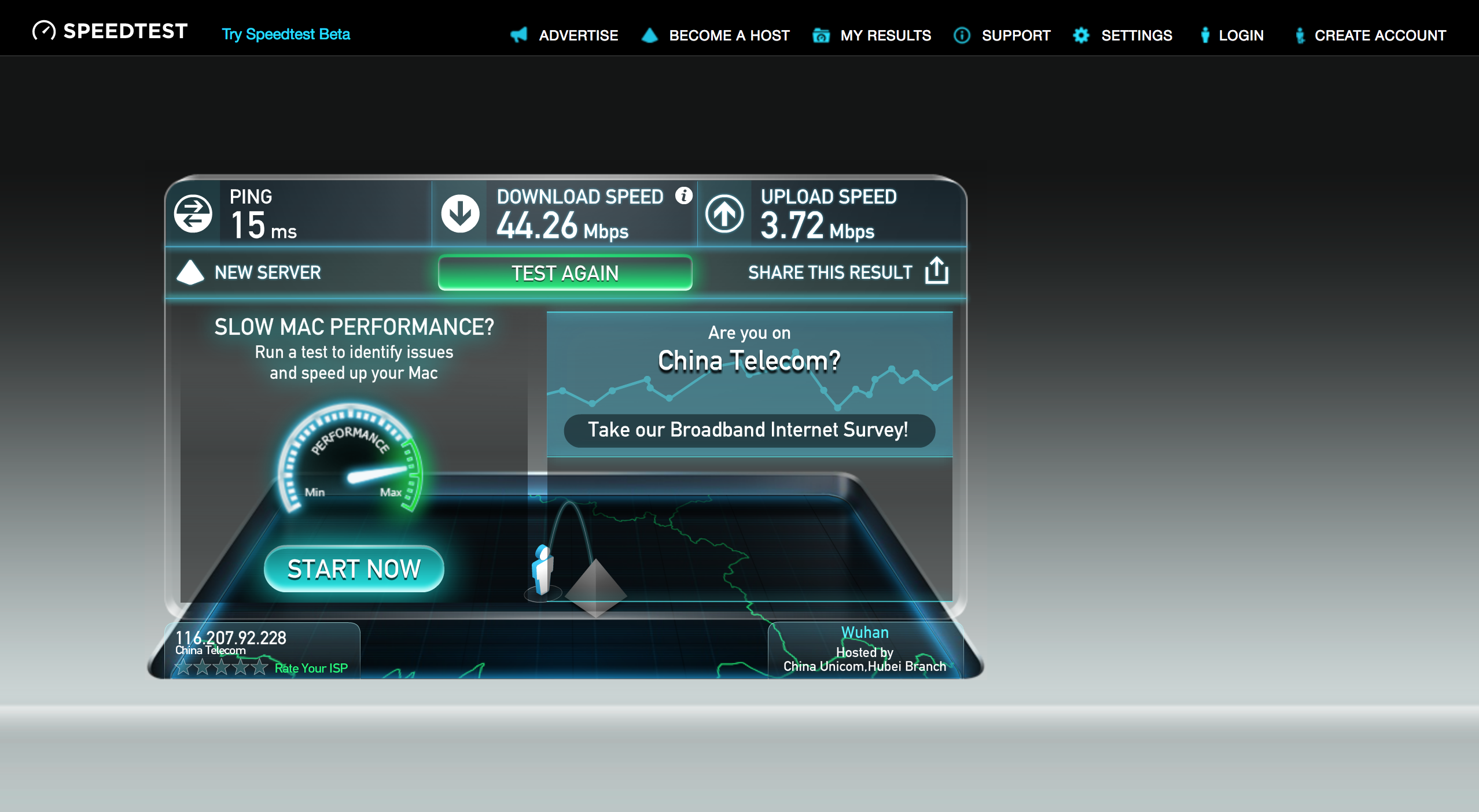Screen dimensions: 1479x812
Task: Open SETTINGS from the top navigation
Action: click(x=1136, y=35)
